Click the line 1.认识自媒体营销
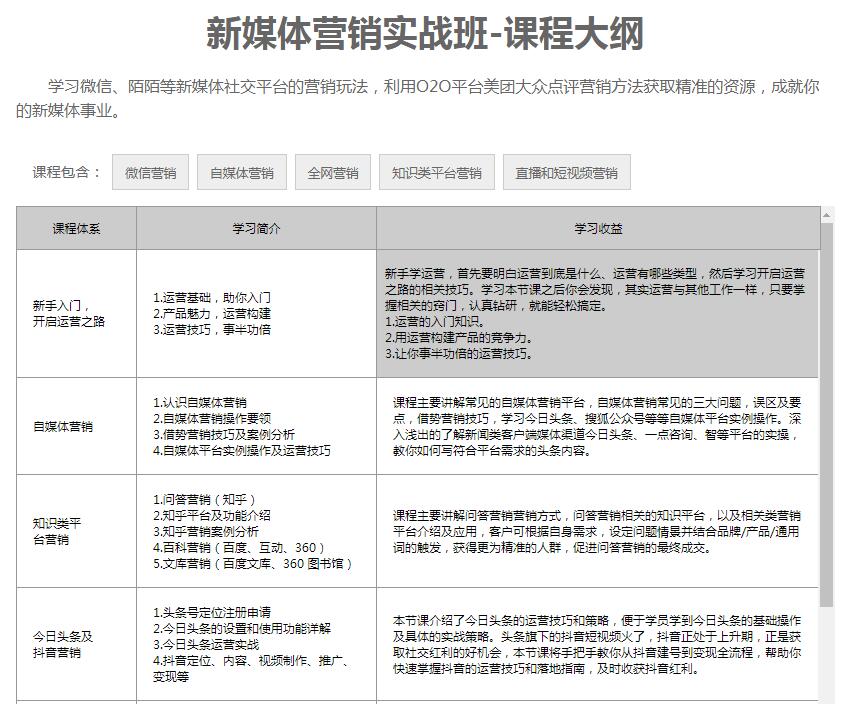The image size is (844, 704). click(x=200, y=402)
